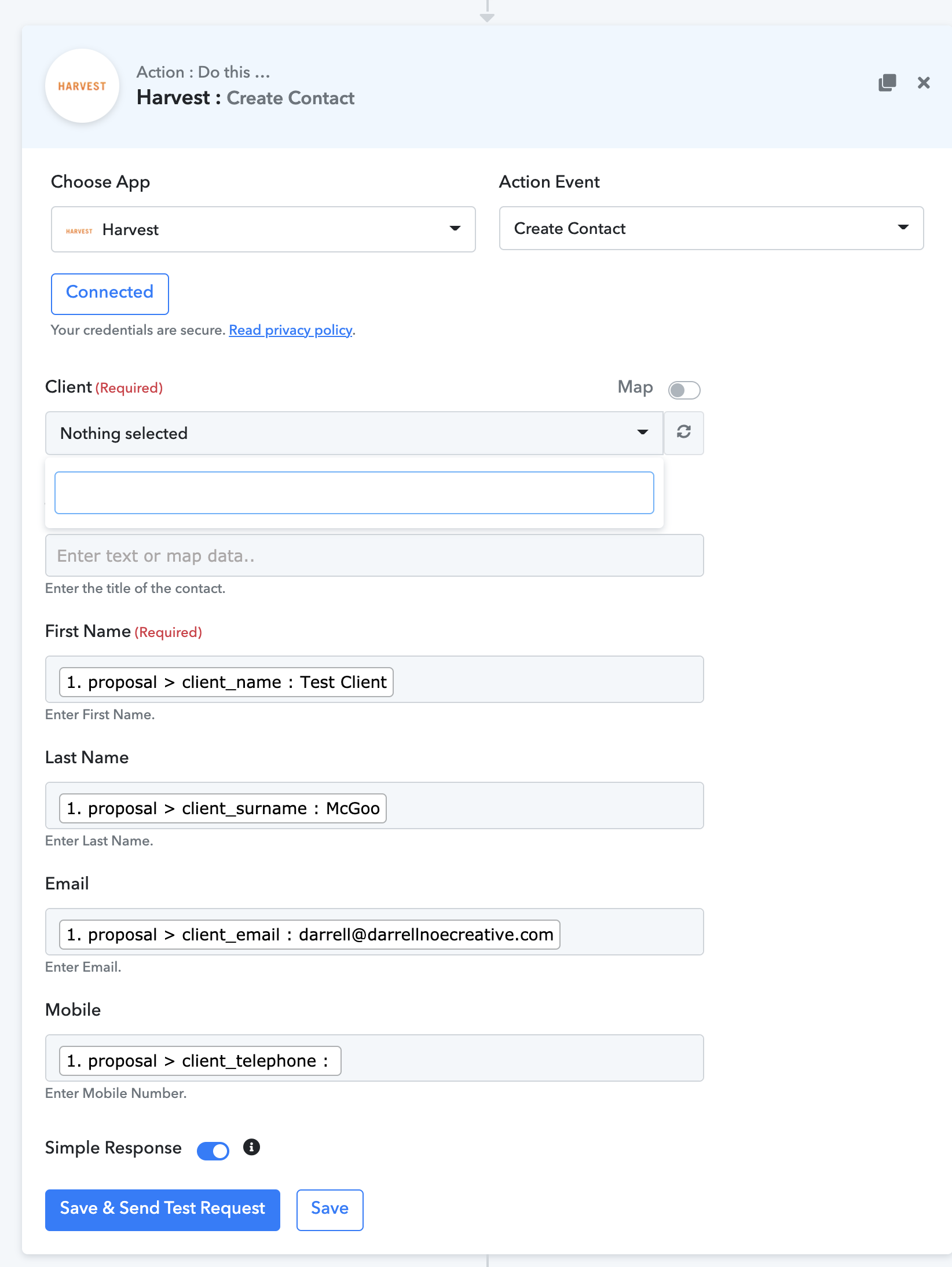Click the Last Name input field
This screenshot has height=1267, width=952.
pyautogui.click(x=375, y=805)
